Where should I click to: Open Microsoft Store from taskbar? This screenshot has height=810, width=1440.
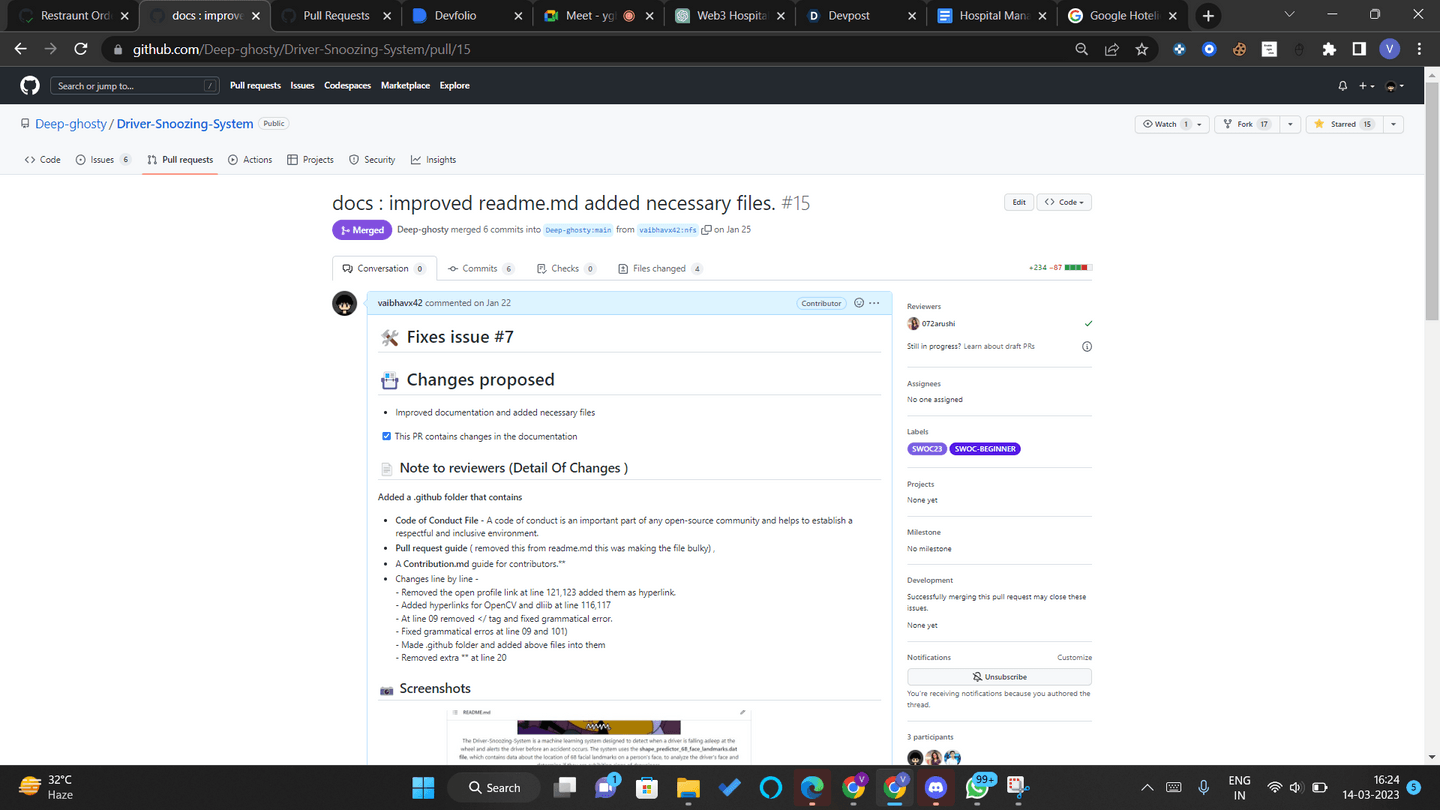click(x=647, y=788)
